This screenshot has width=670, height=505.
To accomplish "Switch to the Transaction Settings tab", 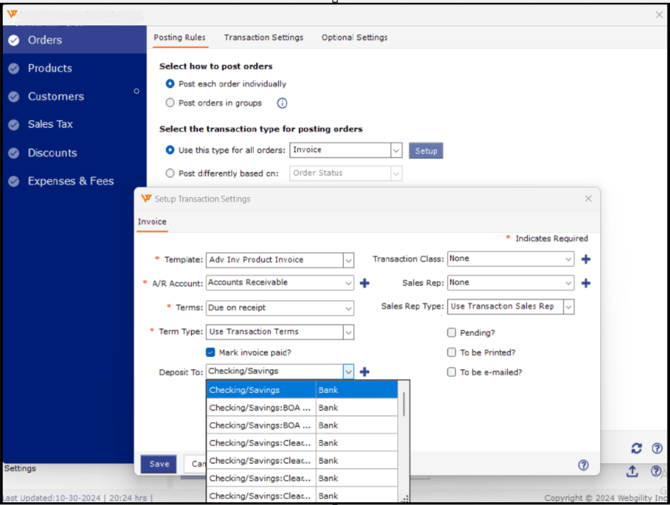I will tap(263, 38).
